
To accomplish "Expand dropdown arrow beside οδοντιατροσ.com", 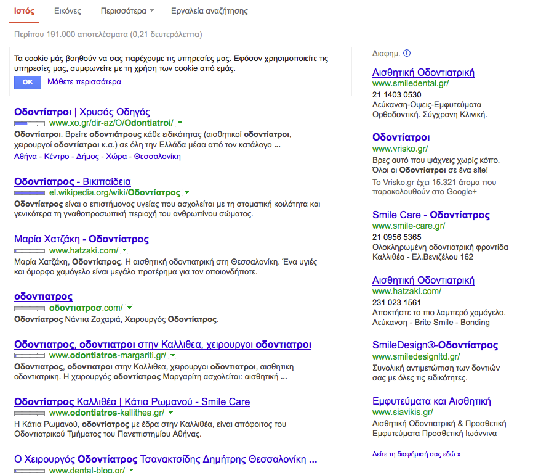I will click(130, 308).
